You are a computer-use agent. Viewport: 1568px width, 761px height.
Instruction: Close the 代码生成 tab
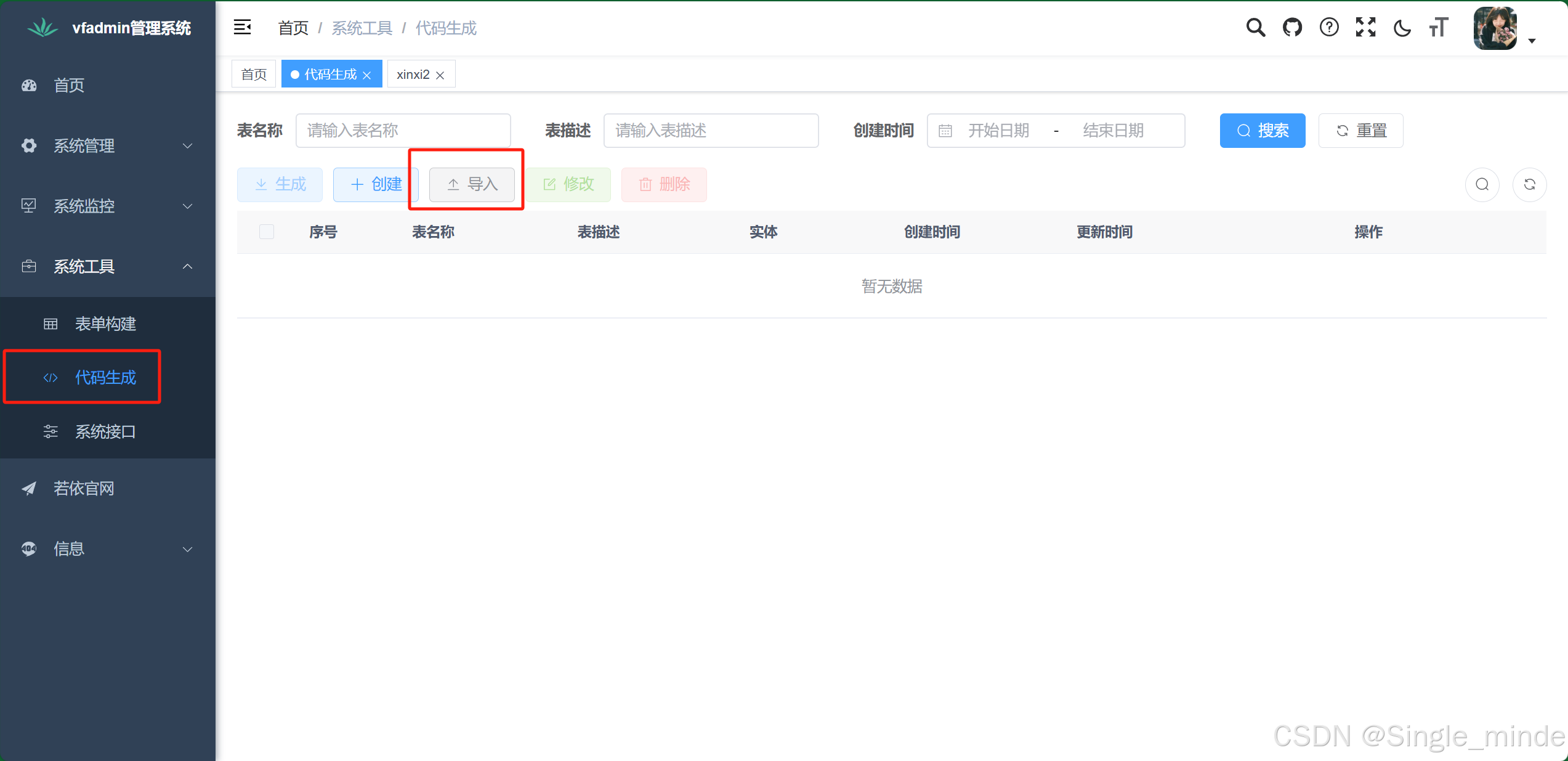[367, 75]
